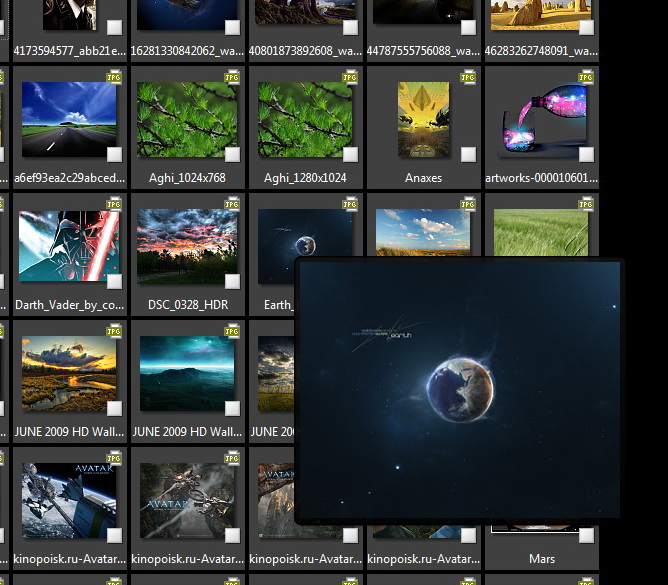Click JPG badge on Aghi_1024x768 thumbnail

click(x=232, y=77)
